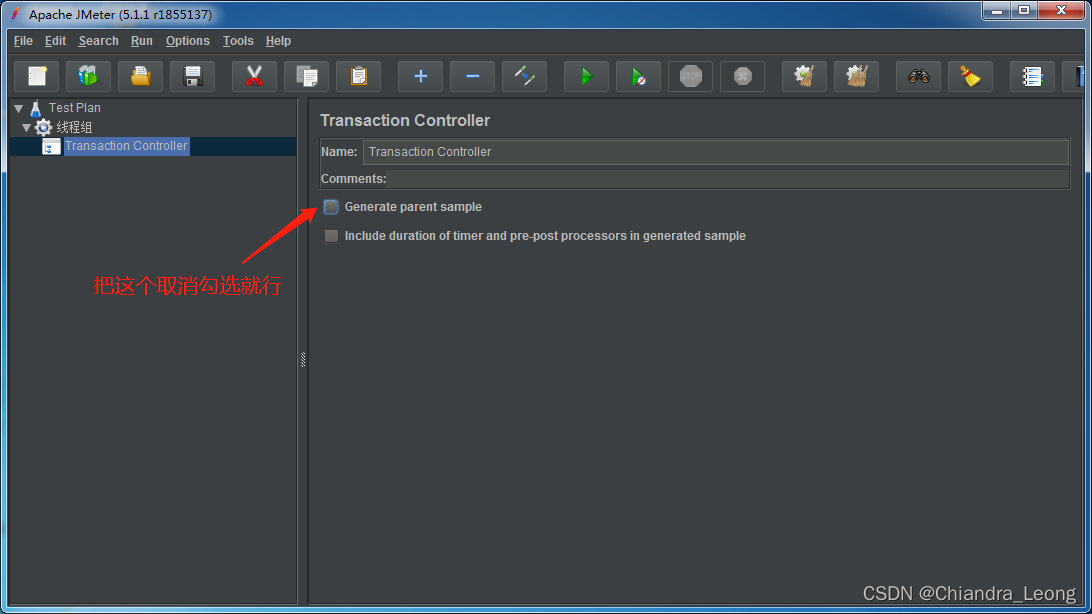Start the test with green play icon
Screen dimensions: 1092x614
[x=586, y=76]
